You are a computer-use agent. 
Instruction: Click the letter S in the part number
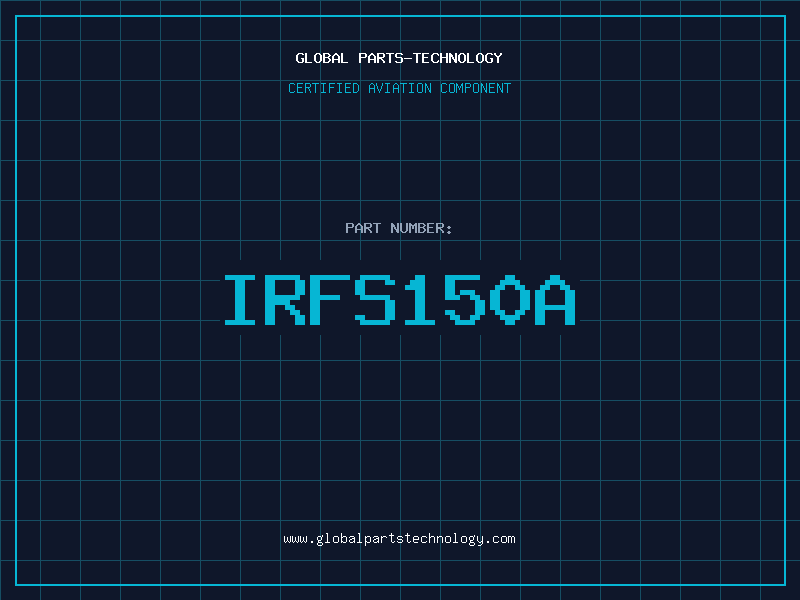[x=376, y=300]
